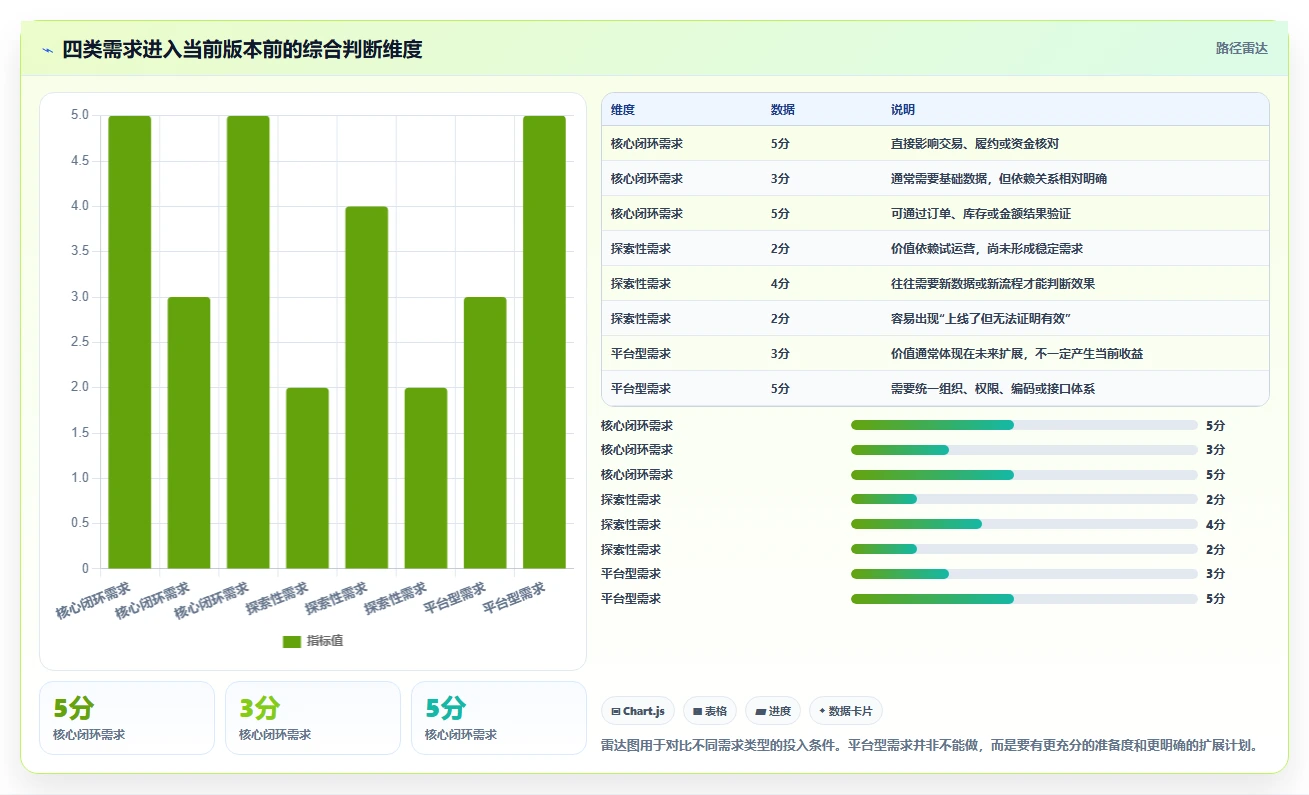Open the green 5分 核心闭环需求 summary card
This screenshot has width=1309, height=795.
click(127, 718)
